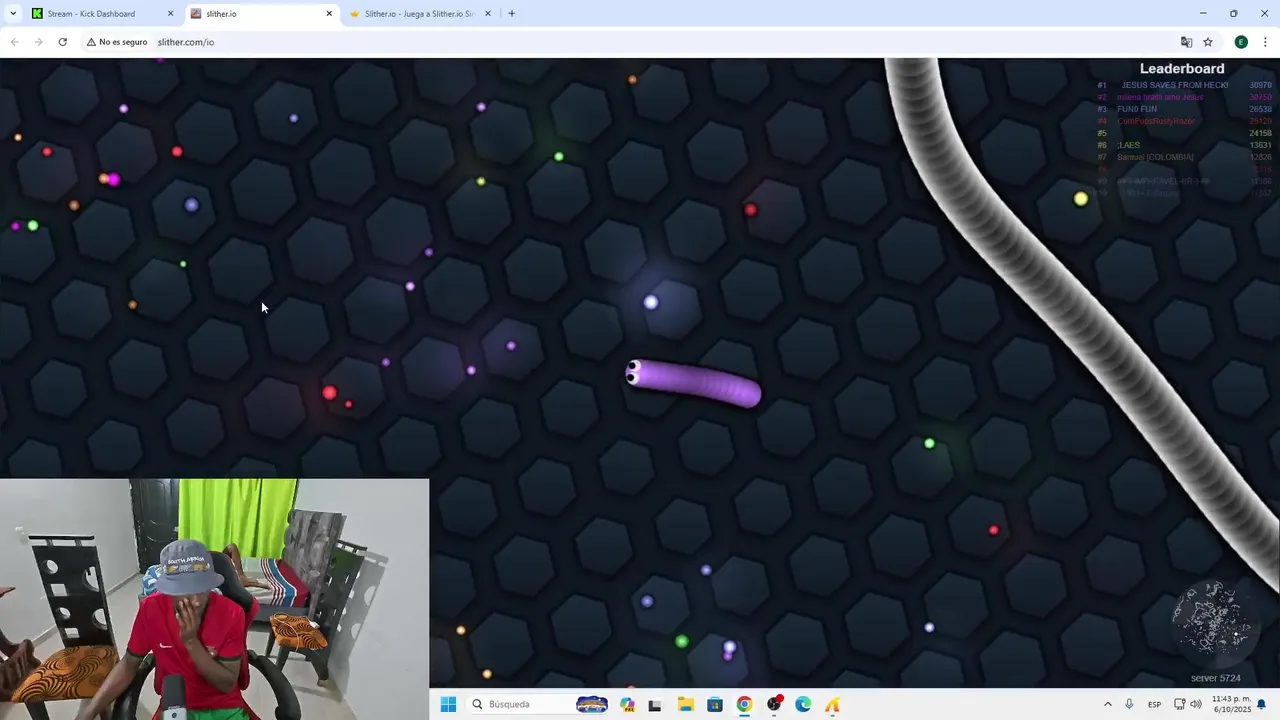The image size is (1280, 720).
Task: Bookmark this page with the star icon
Action: click(x=1208, y=42)
